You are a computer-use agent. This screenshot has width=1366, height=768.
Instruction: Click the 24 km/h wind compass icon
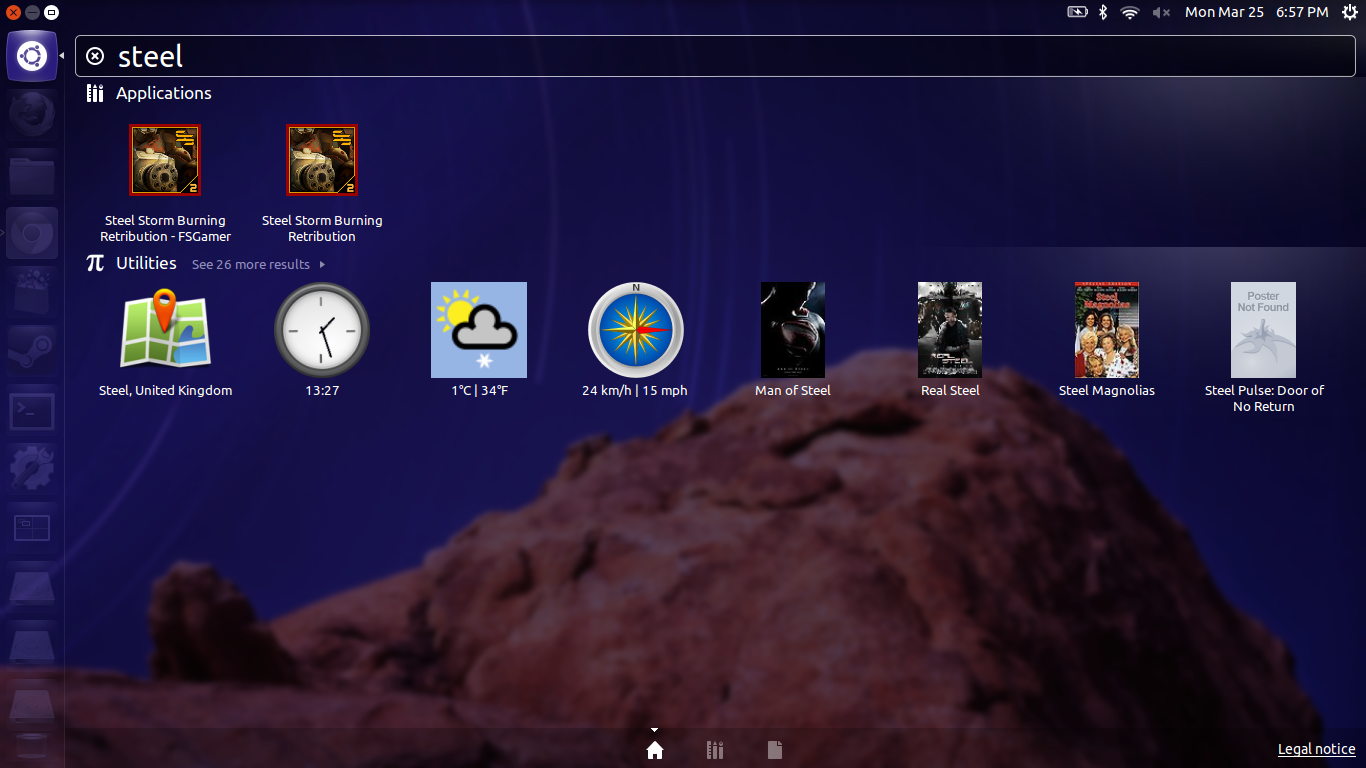(635, 330)
